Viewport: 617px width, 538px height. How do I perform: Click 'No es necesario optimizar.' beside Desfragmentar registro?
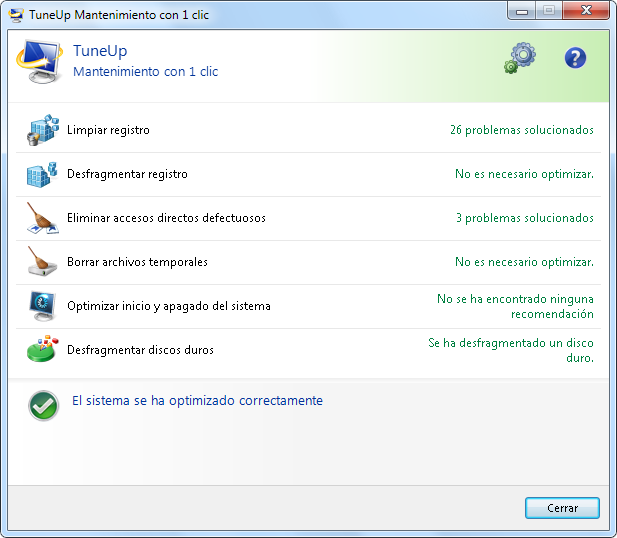(524, 174)
